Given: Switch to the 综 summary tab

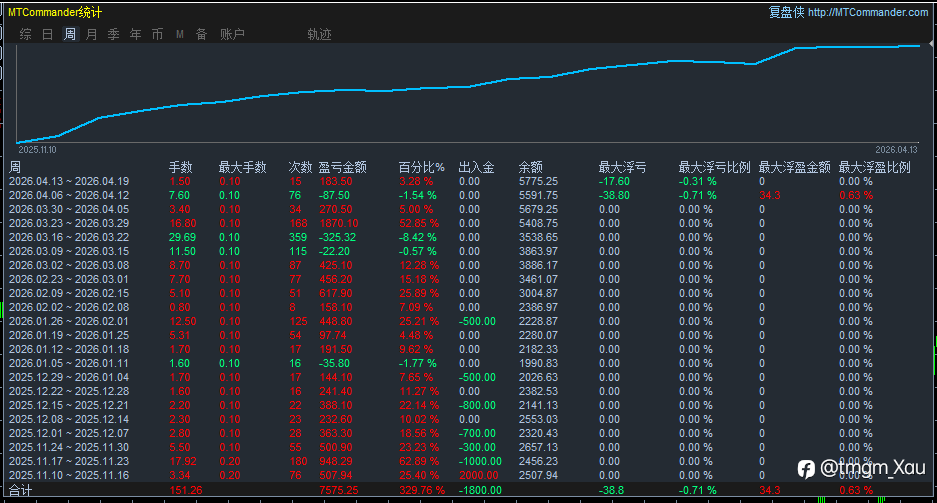Looking at the screenshot, I should [x=25, y=34].
